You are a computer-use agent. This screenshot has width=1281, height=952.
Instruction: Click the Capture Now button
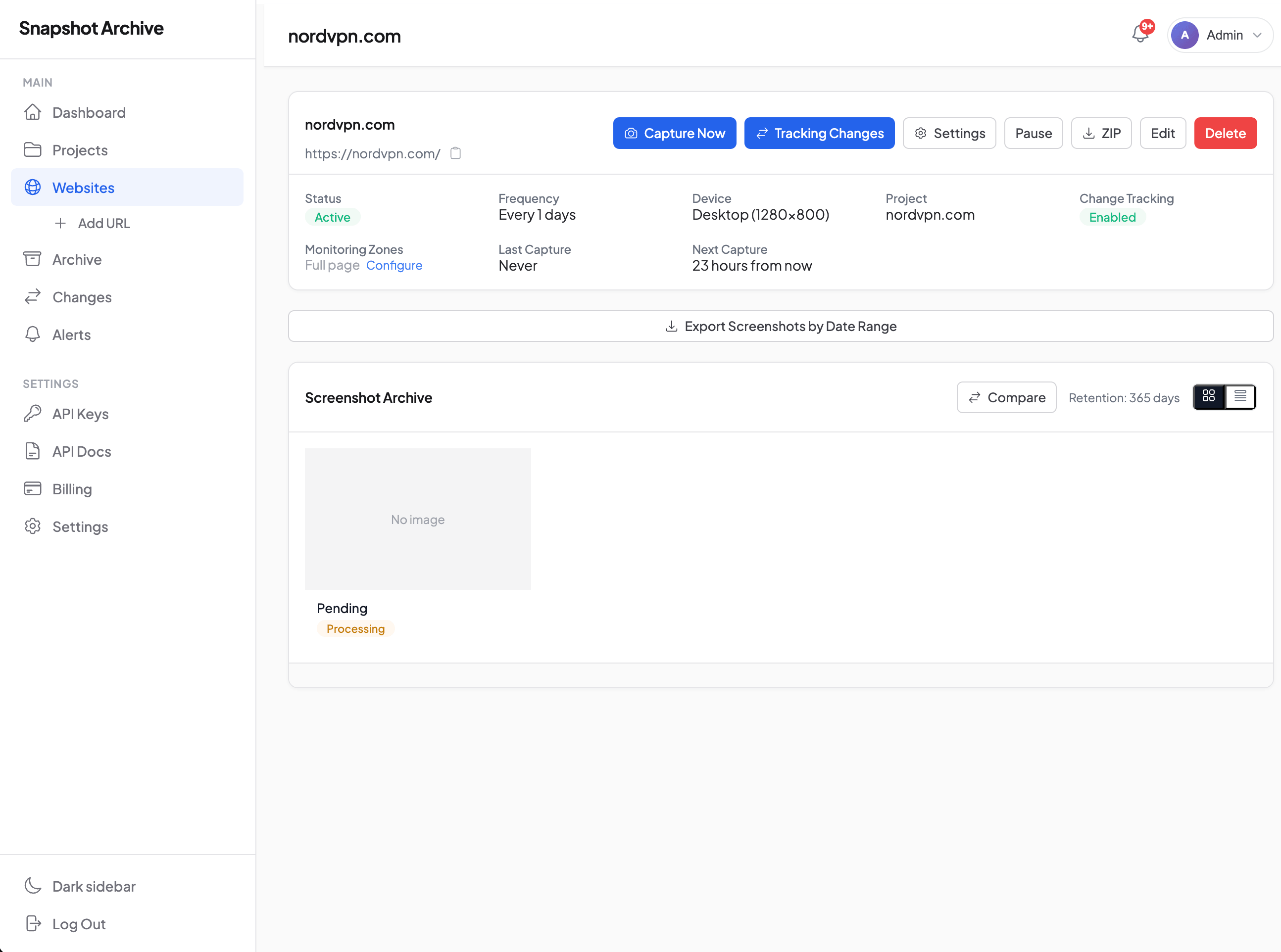click(x=675, y=133)
